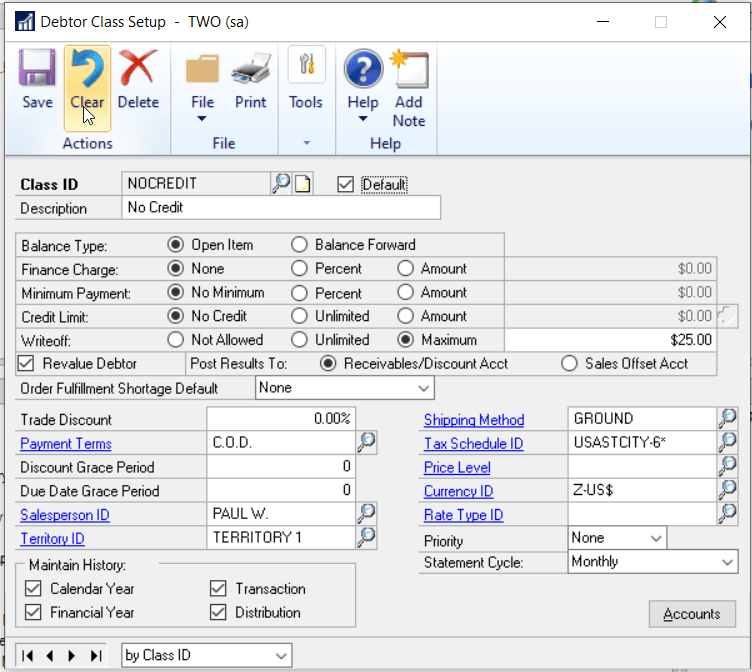Open the Statement Cycle dropdown
Screen dimensions: 752x672
pyautogui.click(x=727, y=562)
